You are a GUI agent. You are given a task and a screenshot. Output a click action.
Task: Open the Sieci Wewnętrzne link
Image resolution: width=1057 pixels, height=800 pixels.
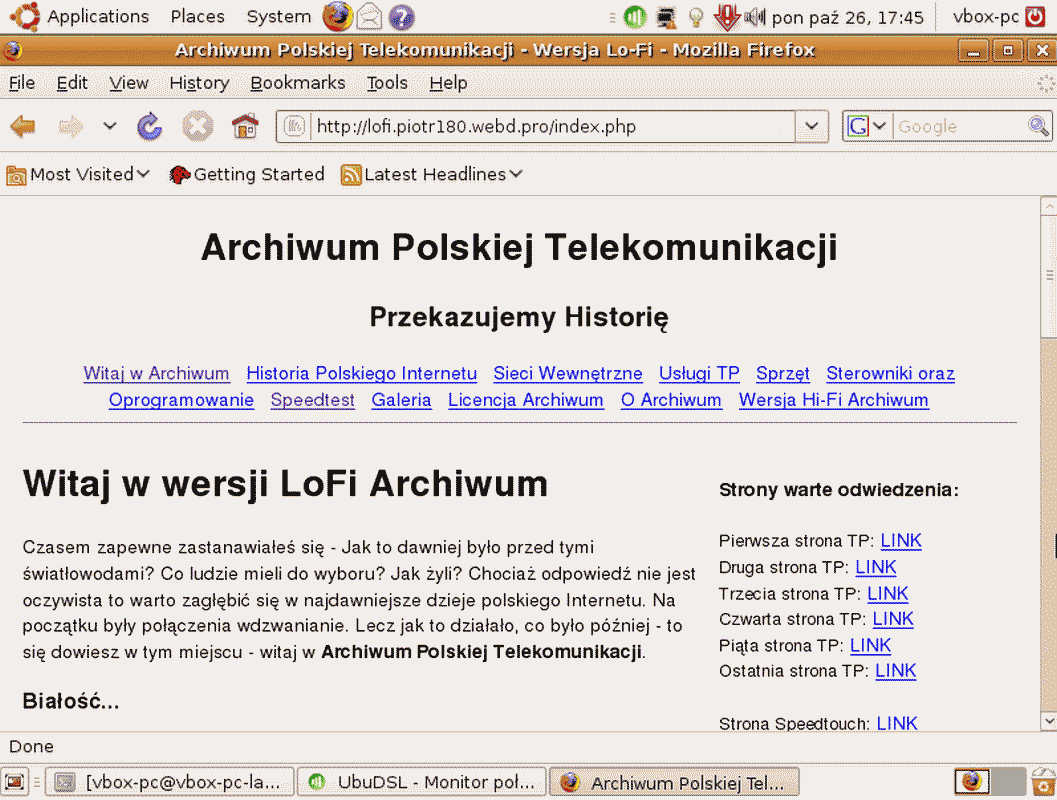click(x=568, y=373)
